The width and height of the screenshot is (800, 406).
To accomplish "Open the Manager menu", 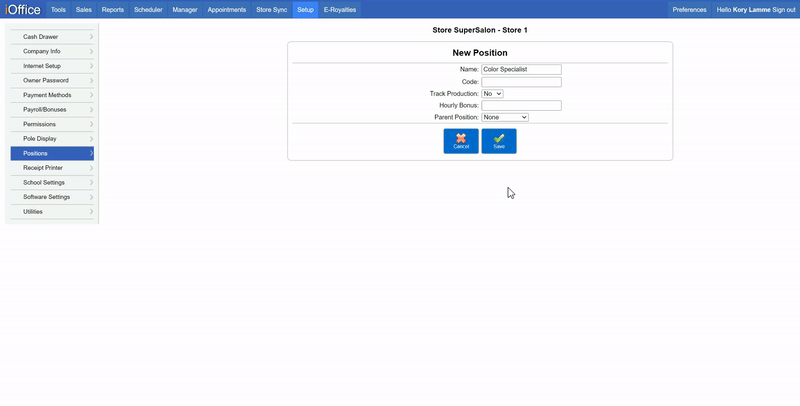I will [185, 10].
